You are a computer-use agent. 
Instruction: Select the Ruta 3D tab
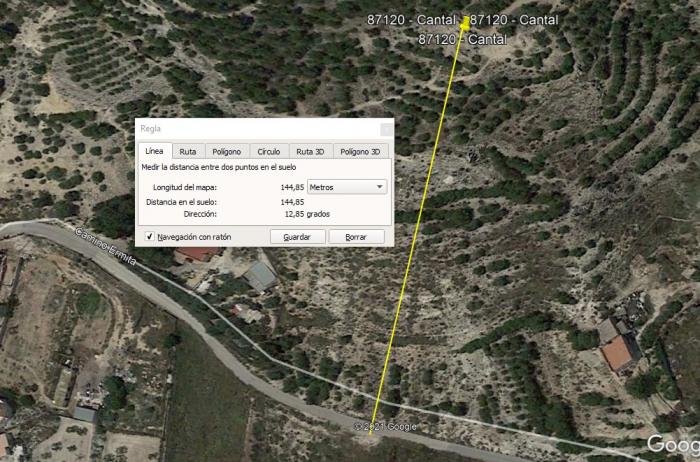pos(310,152)
